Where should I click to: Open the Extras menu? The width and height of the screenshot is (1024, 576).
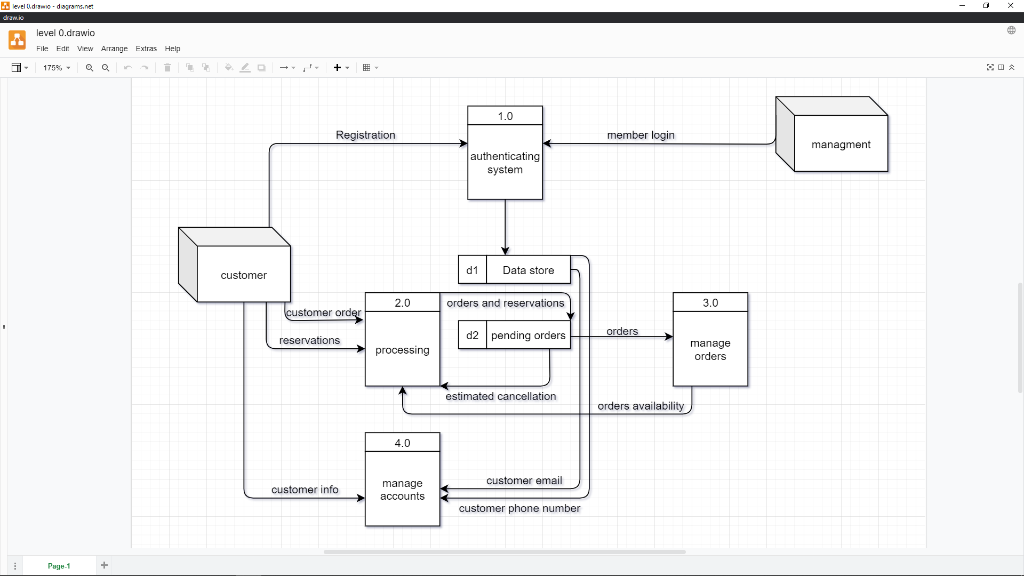146,48
